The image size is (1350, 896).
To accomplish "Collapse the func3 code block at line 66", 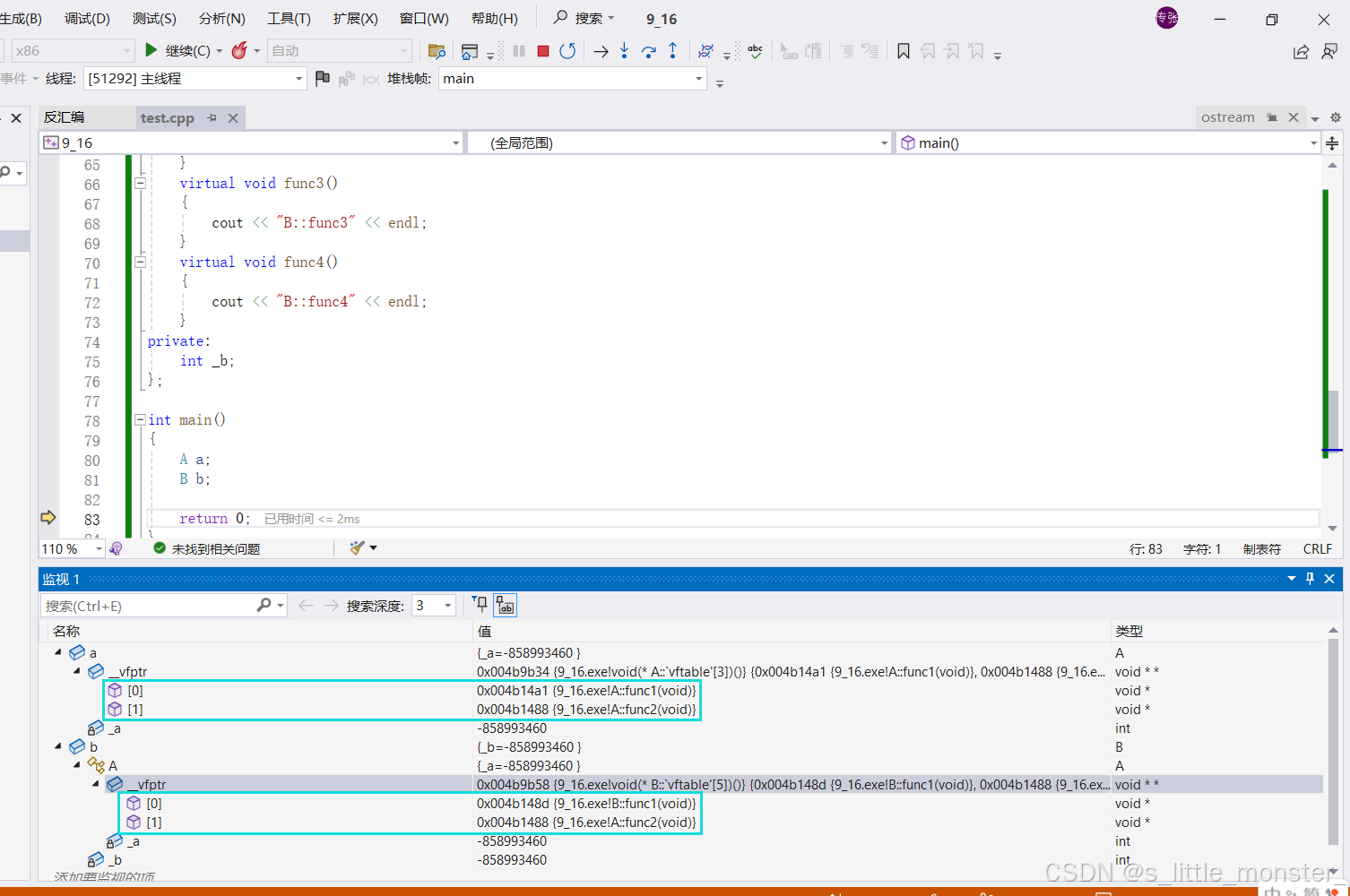I will click(140, 183).
